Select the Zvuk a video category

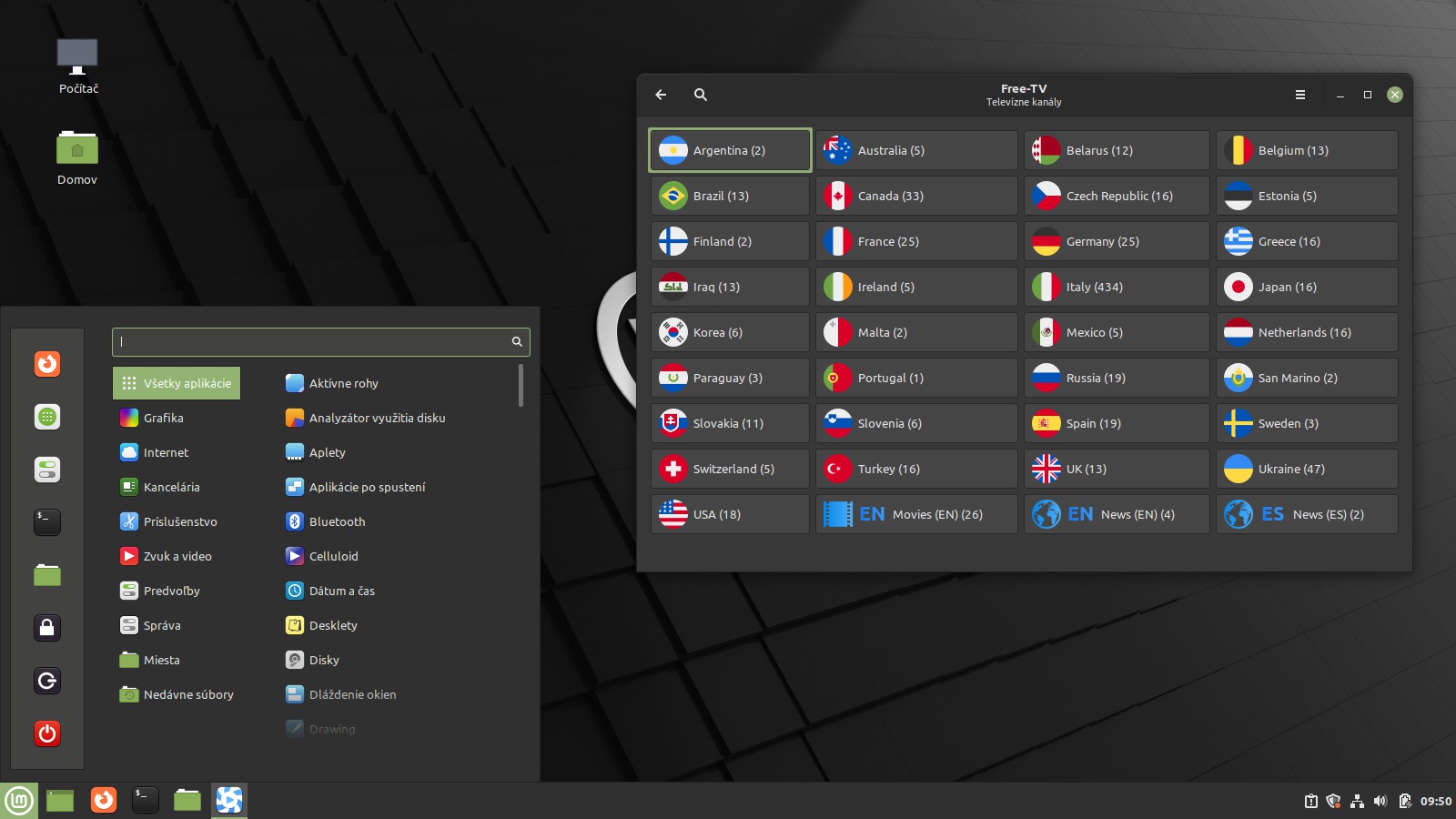point(177,556)
